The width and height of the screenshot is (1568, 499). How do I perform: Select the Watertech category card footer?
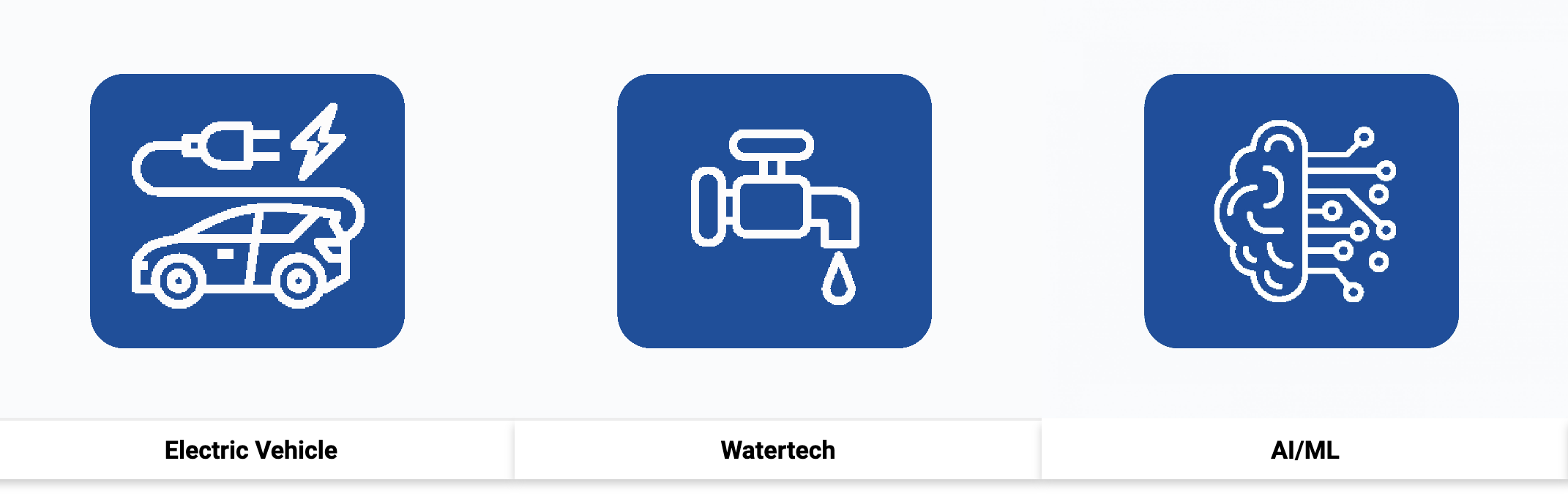tap(777, 450)
